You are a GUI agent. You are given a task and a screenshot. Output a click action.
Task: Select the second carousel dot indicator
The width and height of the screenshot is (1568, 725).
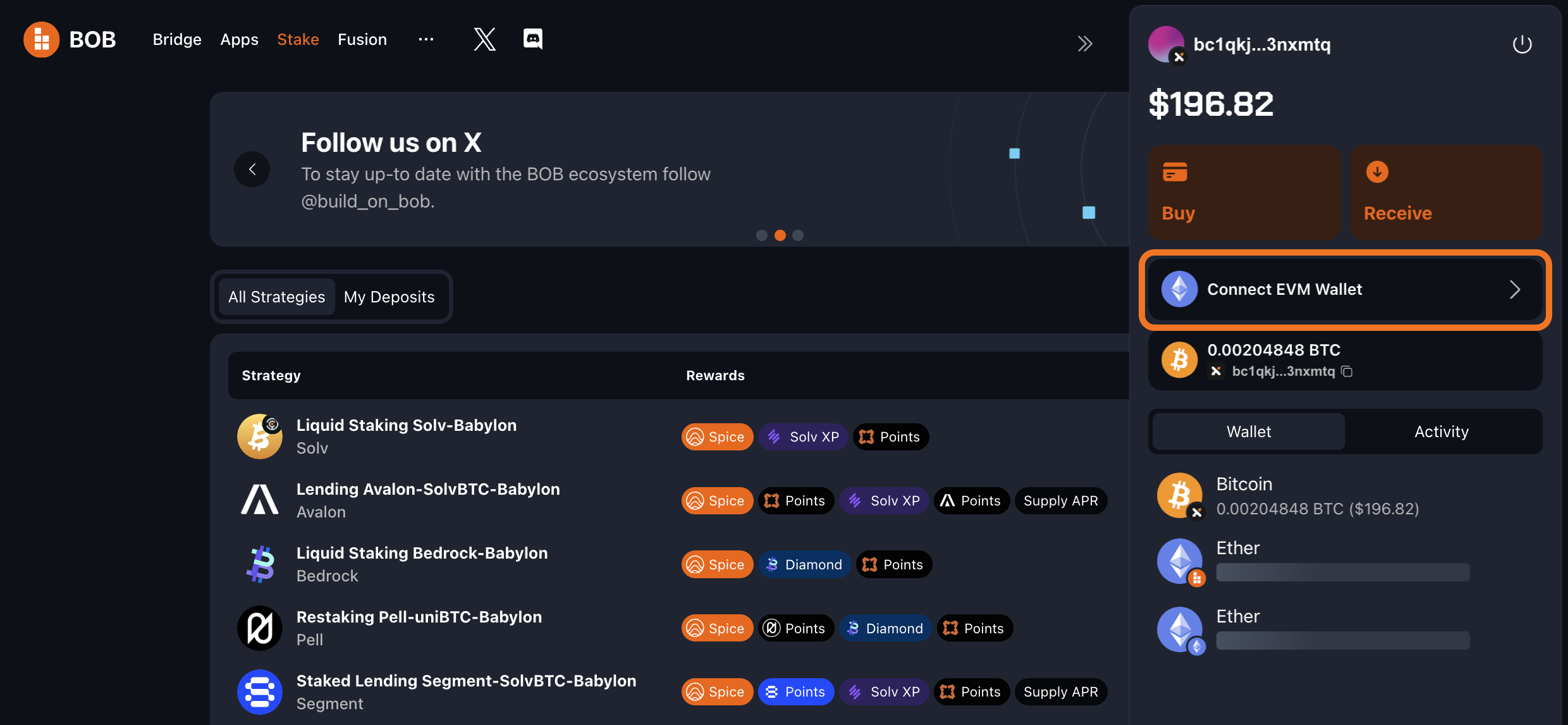[x=780, y=235]
